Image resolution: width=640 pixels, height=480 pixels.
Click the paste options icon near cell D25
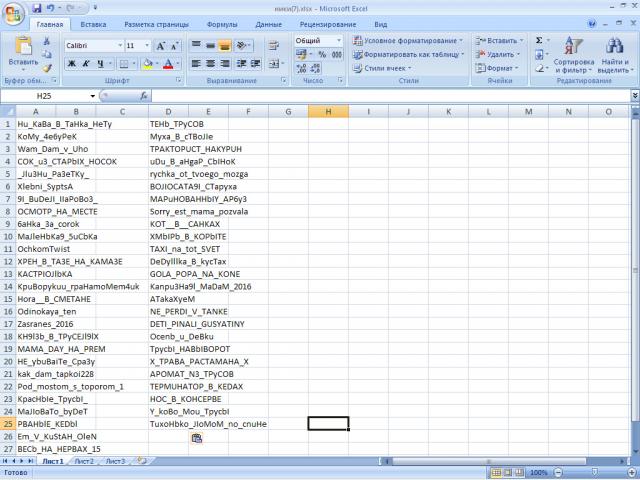tap(197, 438)
